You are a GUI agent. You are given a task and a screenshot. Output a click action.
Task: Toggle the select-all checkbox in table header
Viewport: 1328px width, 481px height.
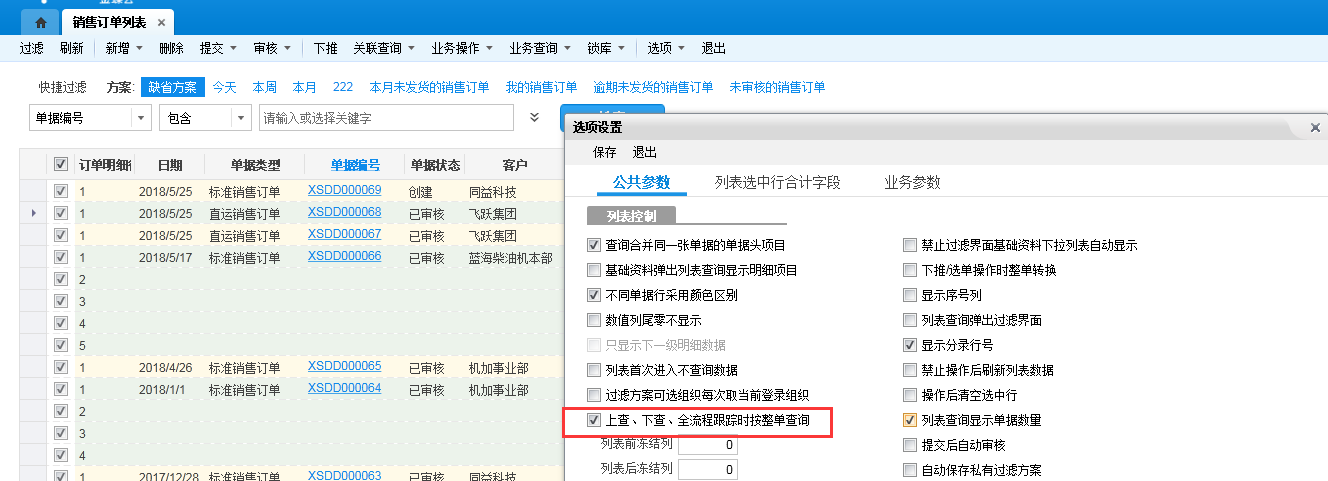tap(61, 165)
